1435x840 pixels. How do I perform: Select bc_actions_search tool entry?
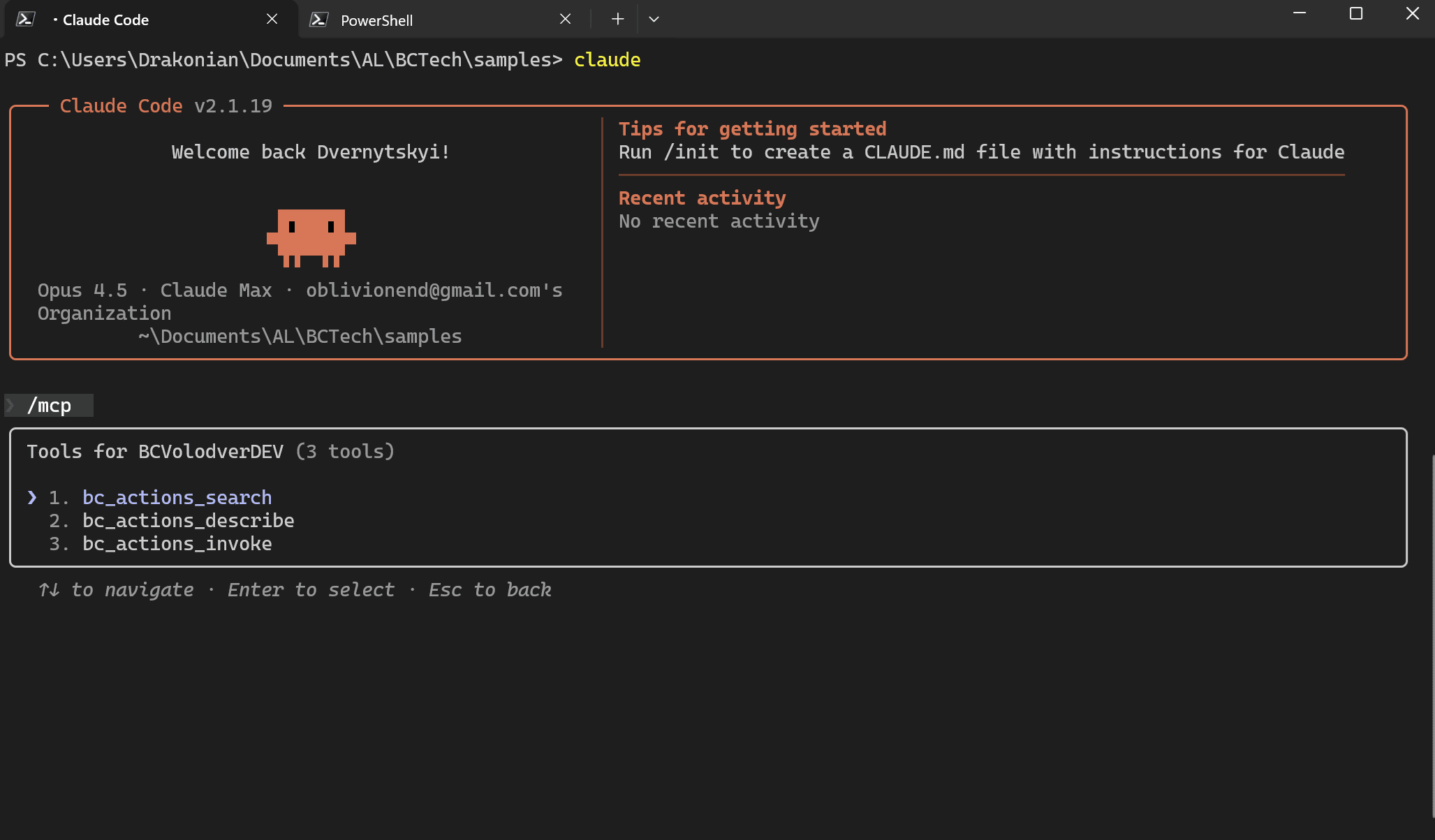[x=177, y=497]
